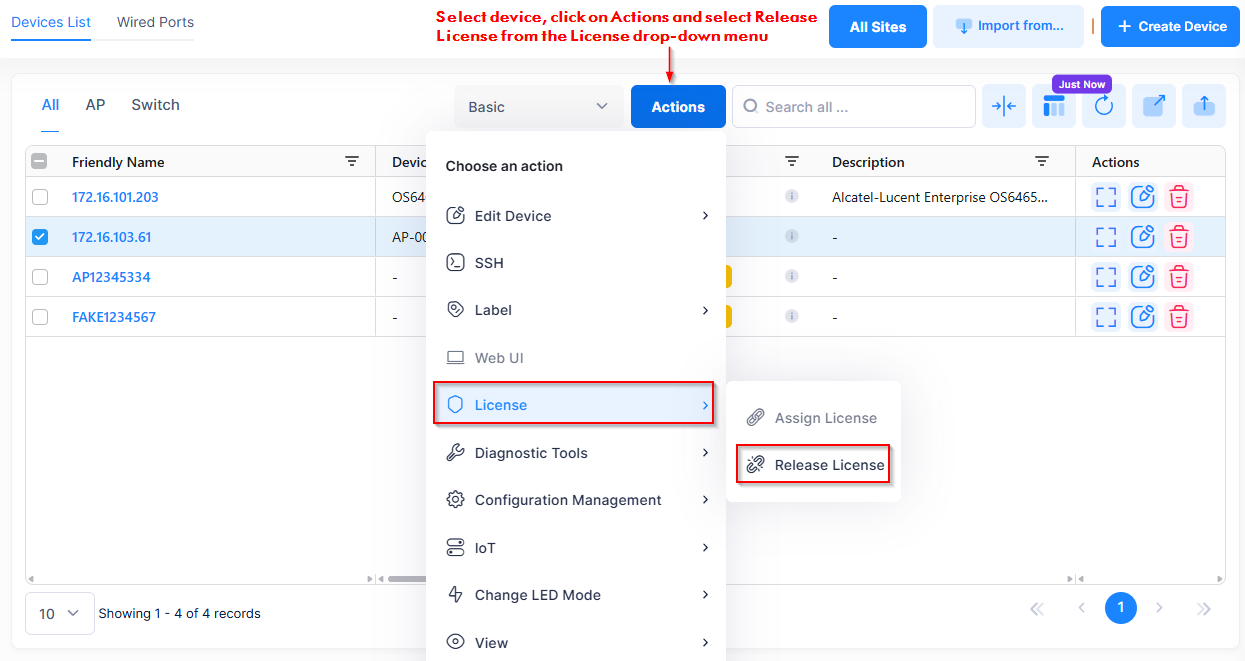Open the Basic view dropdown

538,107
